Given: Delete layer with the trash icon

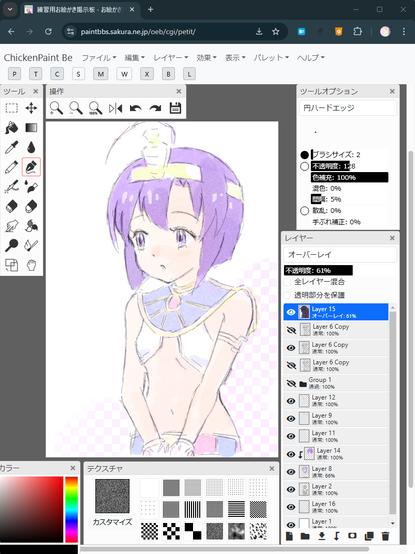Looking at the screenshot, I should [x=385, y=536].
